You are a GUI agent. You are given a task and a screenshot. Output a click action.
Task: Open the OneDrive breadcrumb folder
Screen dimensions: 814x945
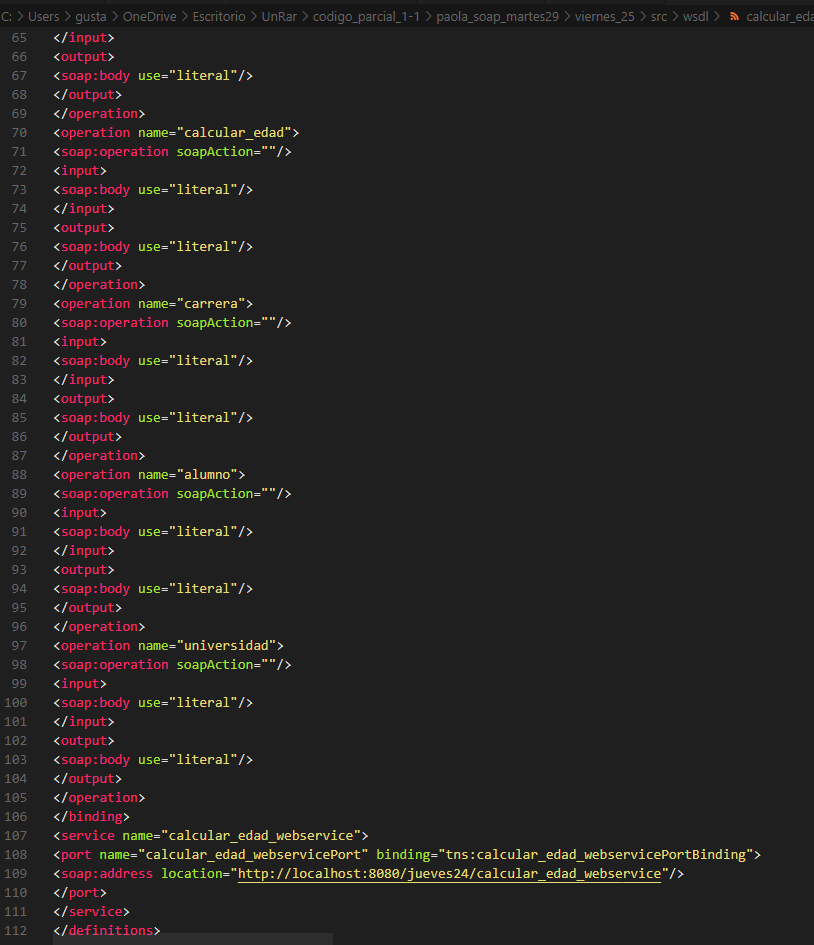(148, 17)
